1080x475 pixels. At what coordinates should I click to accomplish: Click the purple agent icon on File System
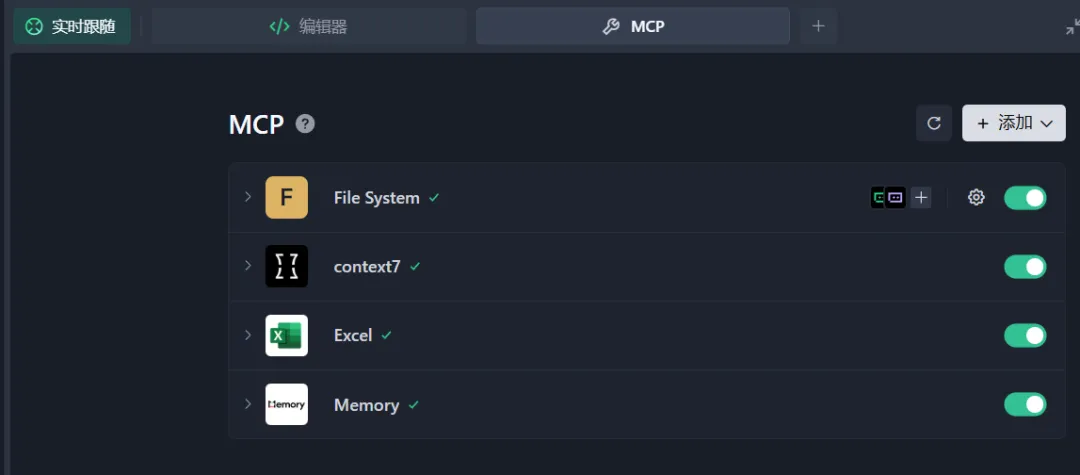click(896, 198)
